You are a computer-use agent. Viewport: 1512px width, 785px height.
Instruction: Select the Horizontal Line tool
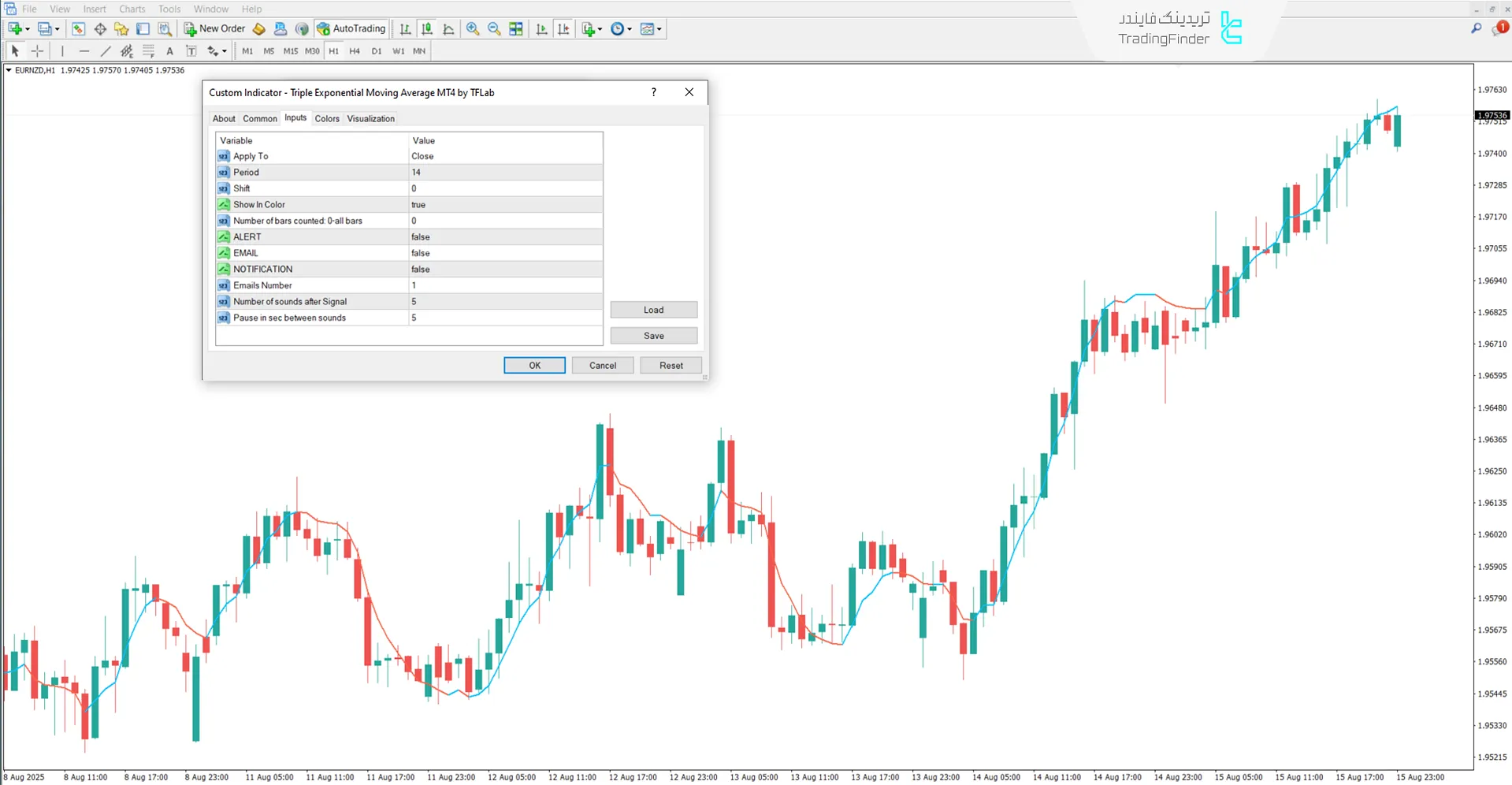[x=84, y=50]
